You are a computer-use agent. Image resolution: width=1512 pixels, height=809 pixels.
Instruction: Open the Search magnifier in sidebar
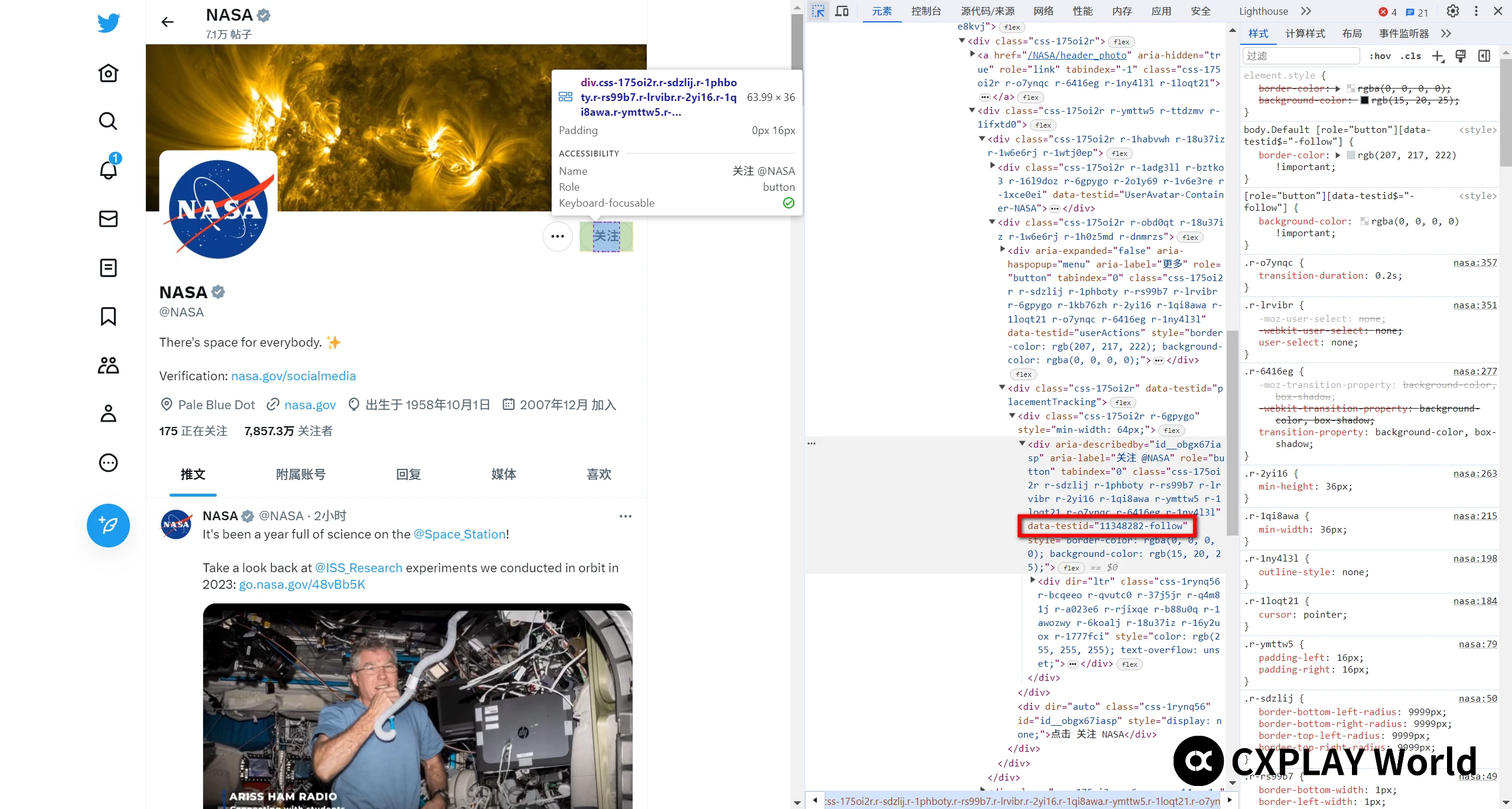click(108, 121)
